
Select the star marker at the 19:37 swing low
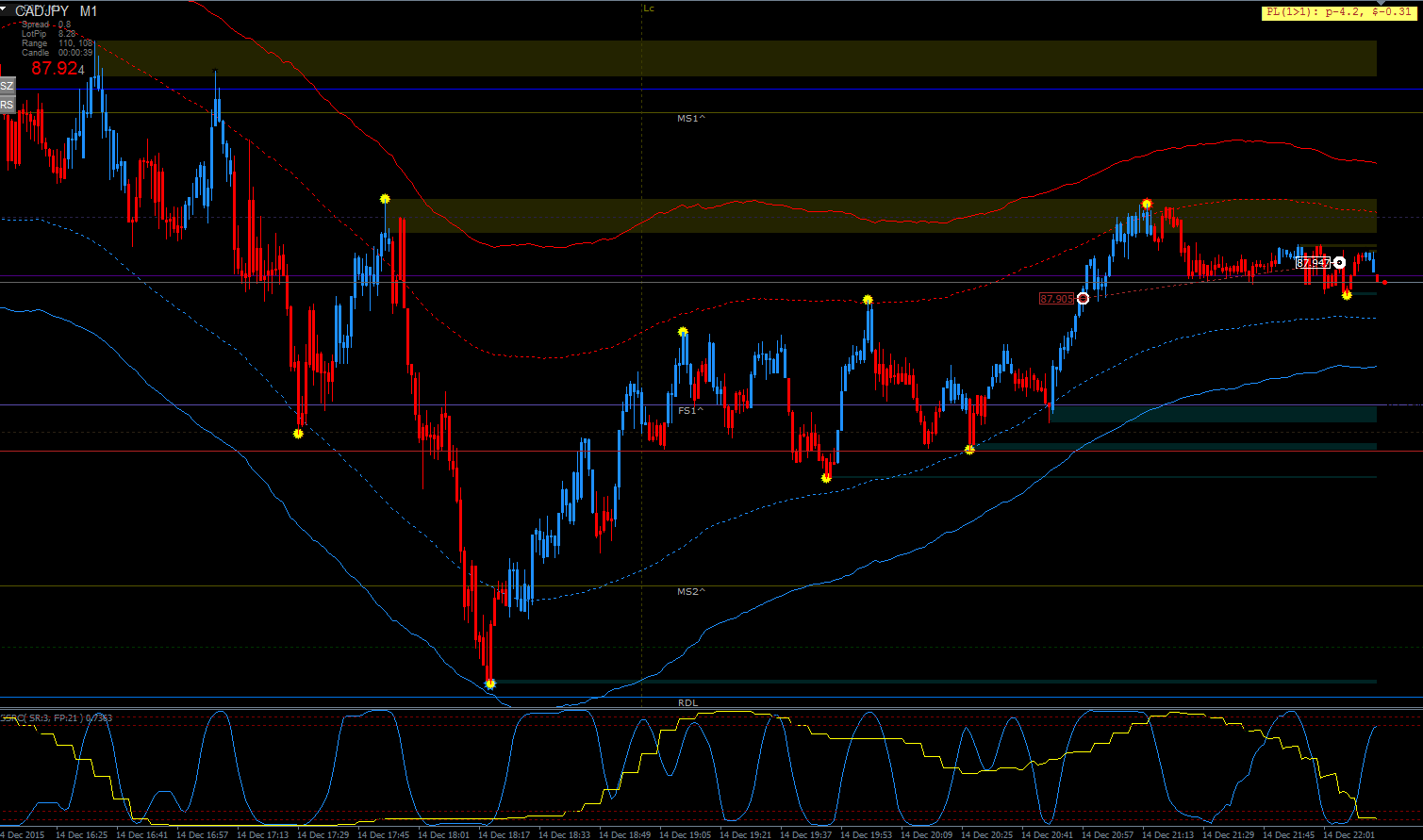pos(826,478)
